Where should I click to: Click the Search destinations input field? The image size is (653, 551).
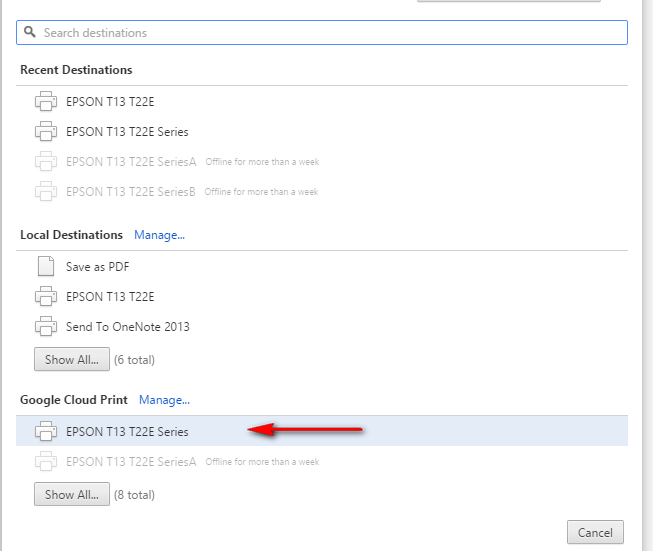pyautogui.click(x=322, y=32)
